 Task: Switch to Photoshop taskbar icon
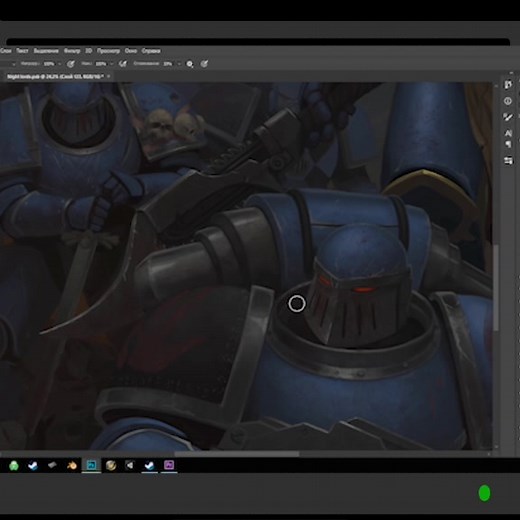coord(91,465)
